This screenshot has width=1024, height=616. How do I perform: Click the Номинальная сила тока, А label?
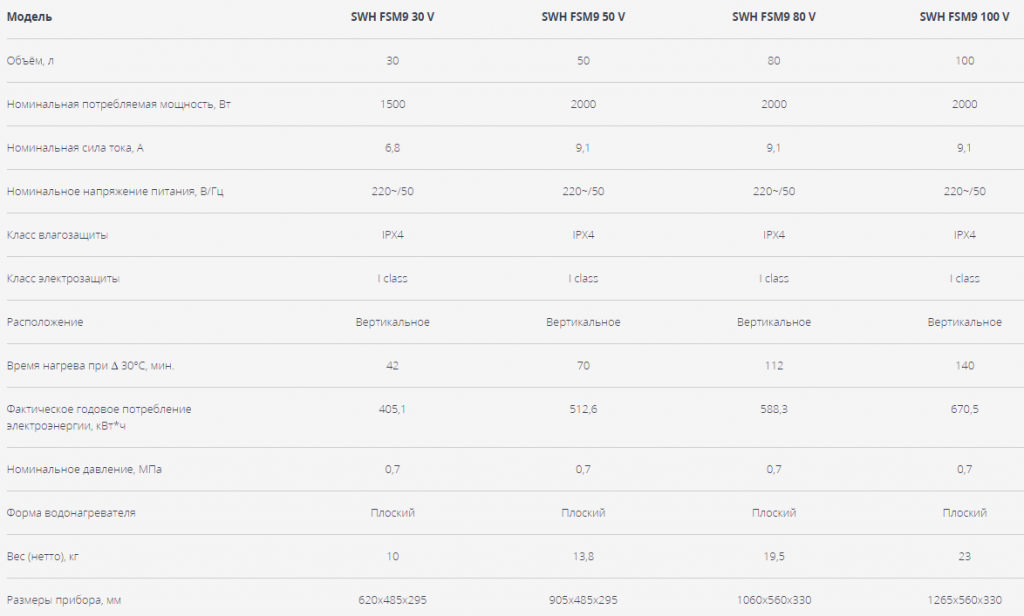pyautogui.click(x=75, y=148)
